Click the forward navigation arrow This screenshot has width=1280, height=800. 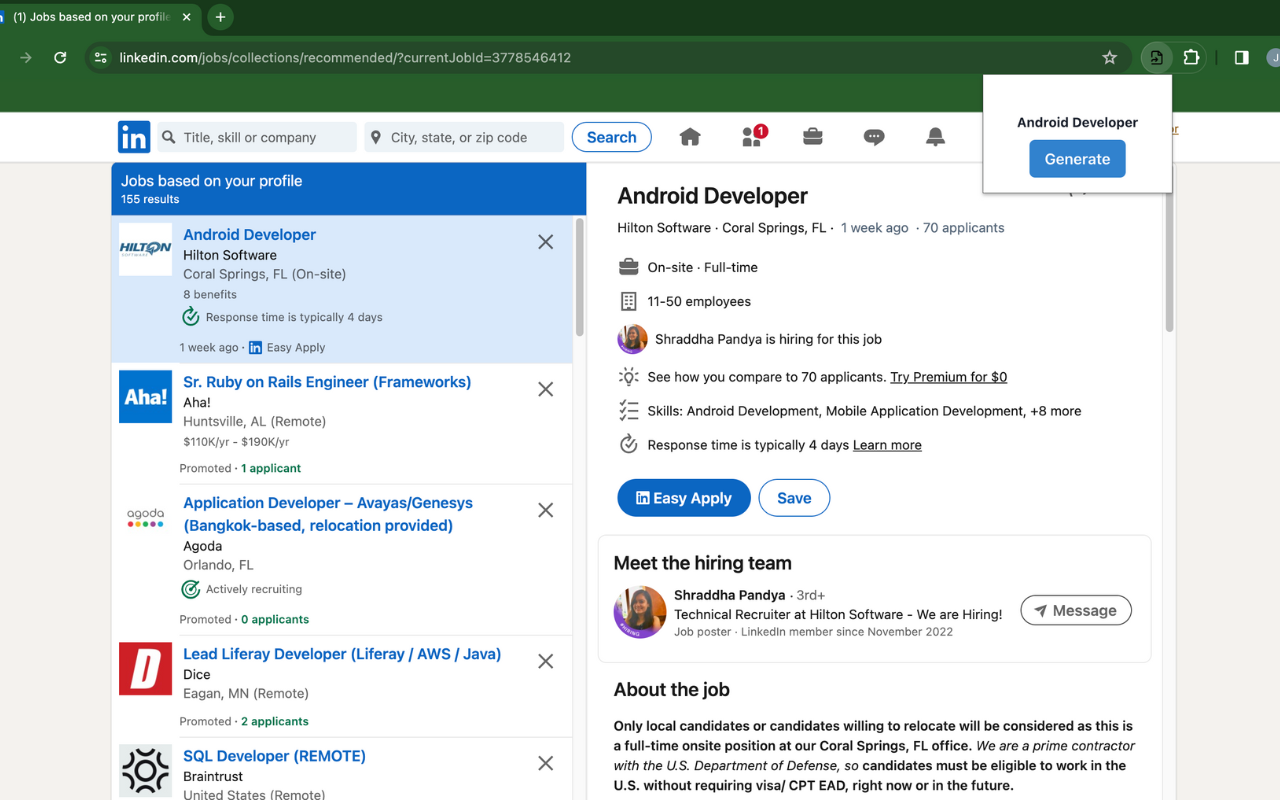[24, 57]
